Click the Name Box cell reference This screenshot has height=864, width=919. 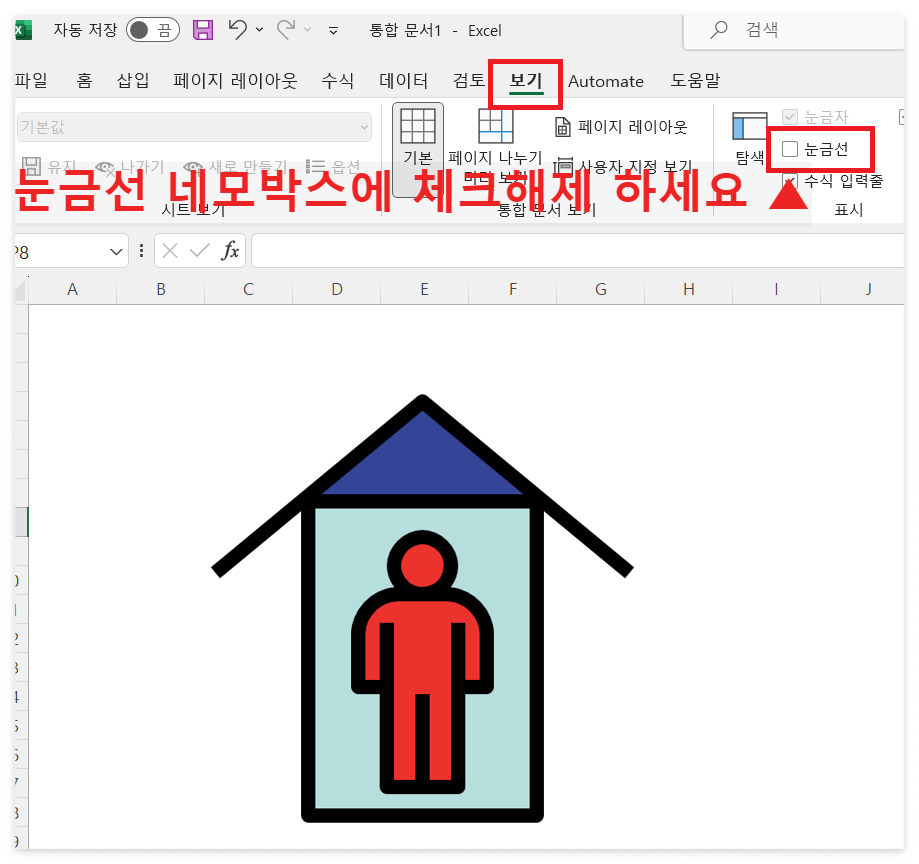(60, 252)
